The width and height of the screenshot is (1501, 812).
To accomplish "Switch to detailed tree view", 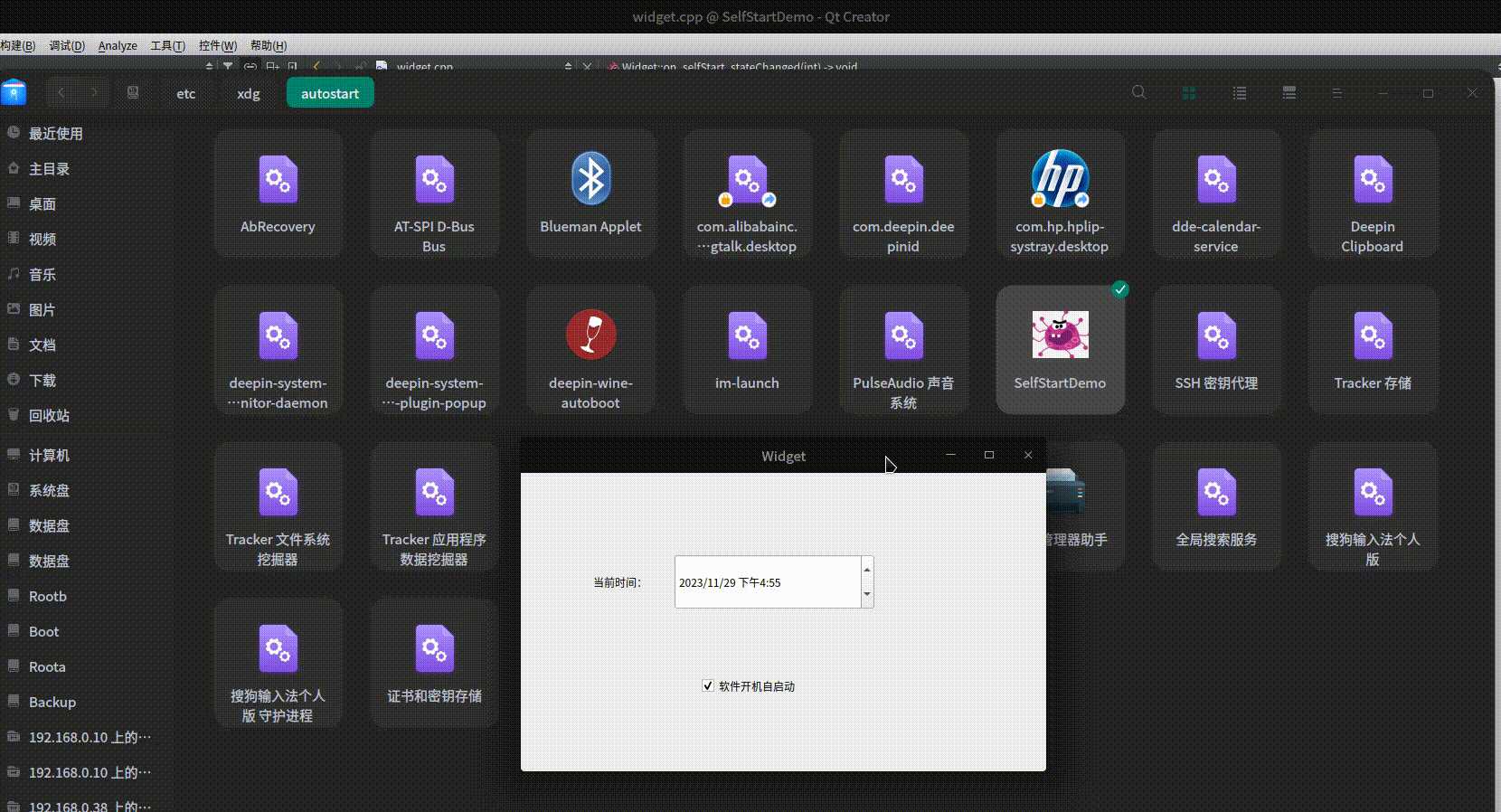I will click(1289, 93).
